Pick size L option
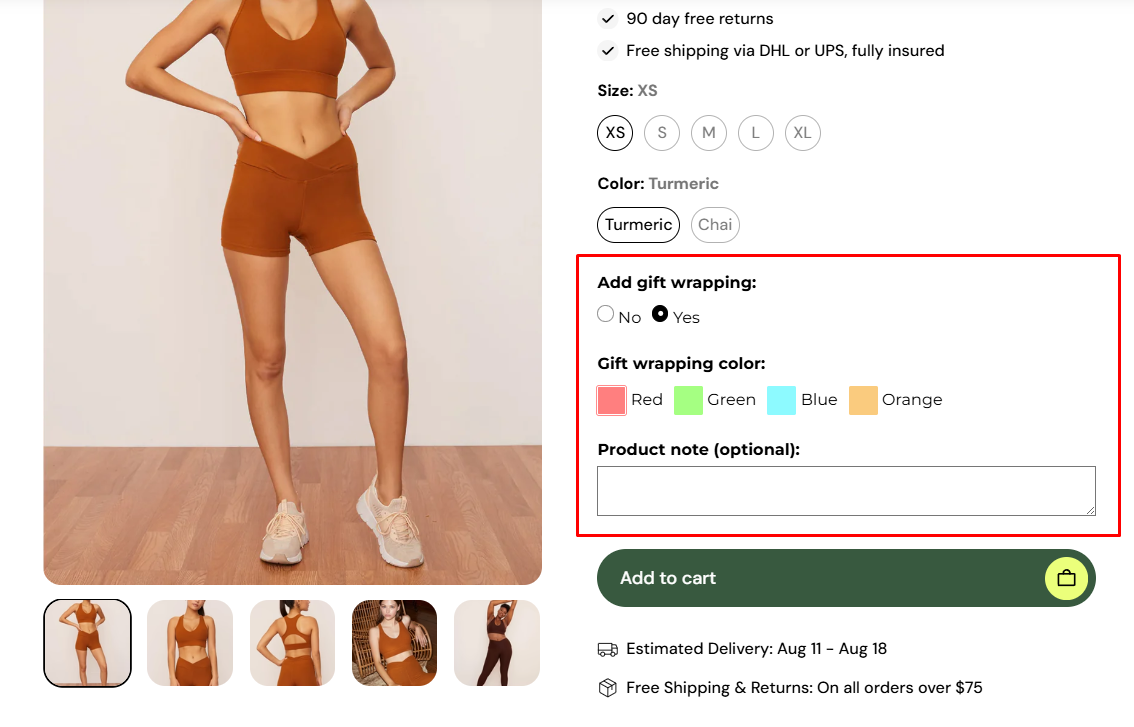Viewport: 1134px width, 727px height. [x=756, y=133]
